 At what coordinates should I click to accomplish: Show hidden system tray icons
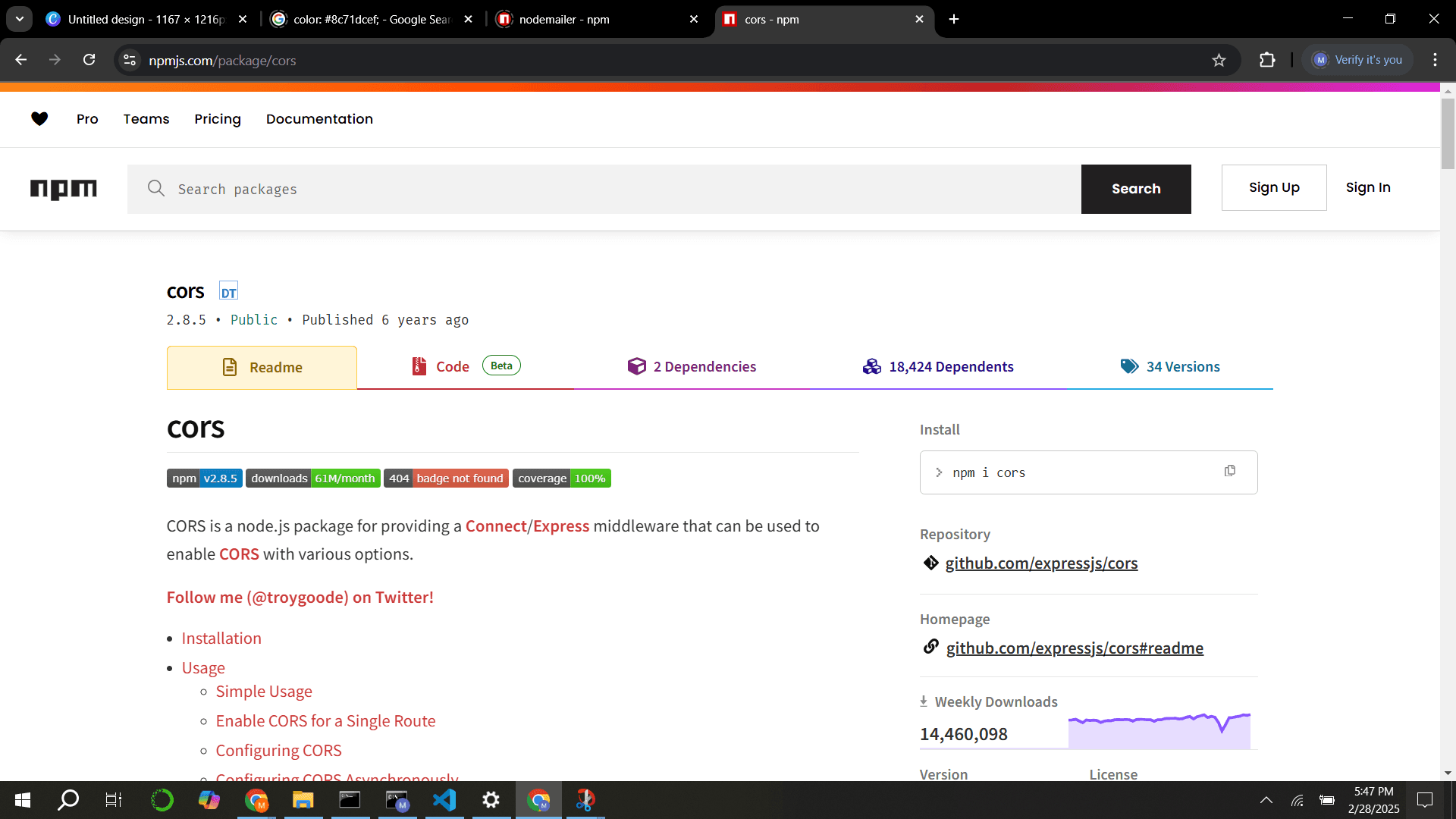click(x=1266, y=800)
